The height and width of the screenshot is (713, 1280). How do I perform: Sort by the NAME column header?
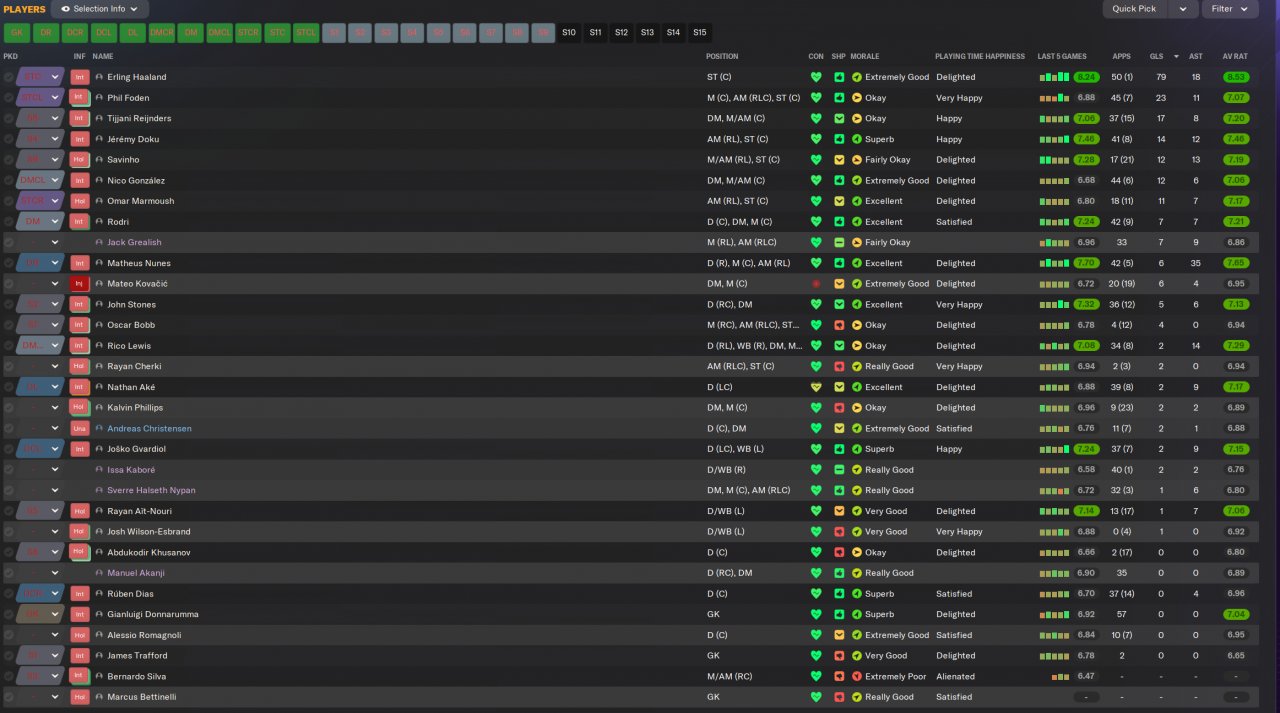point(102,56)
